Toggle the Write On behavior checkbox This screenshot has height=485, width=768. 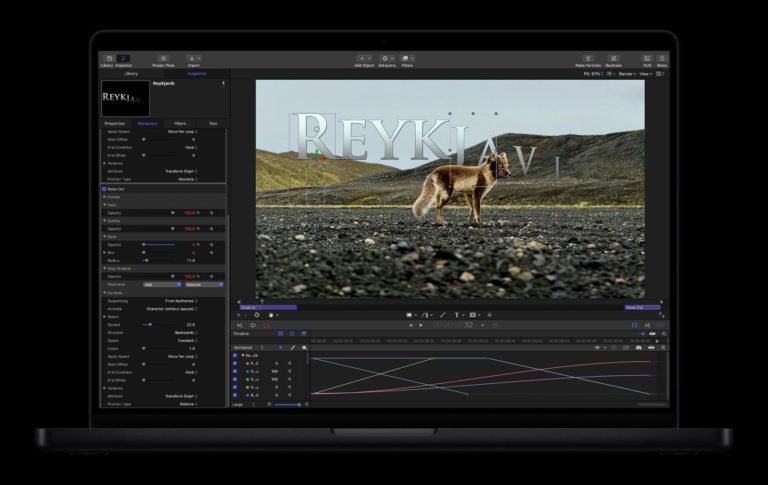point(104,189)
